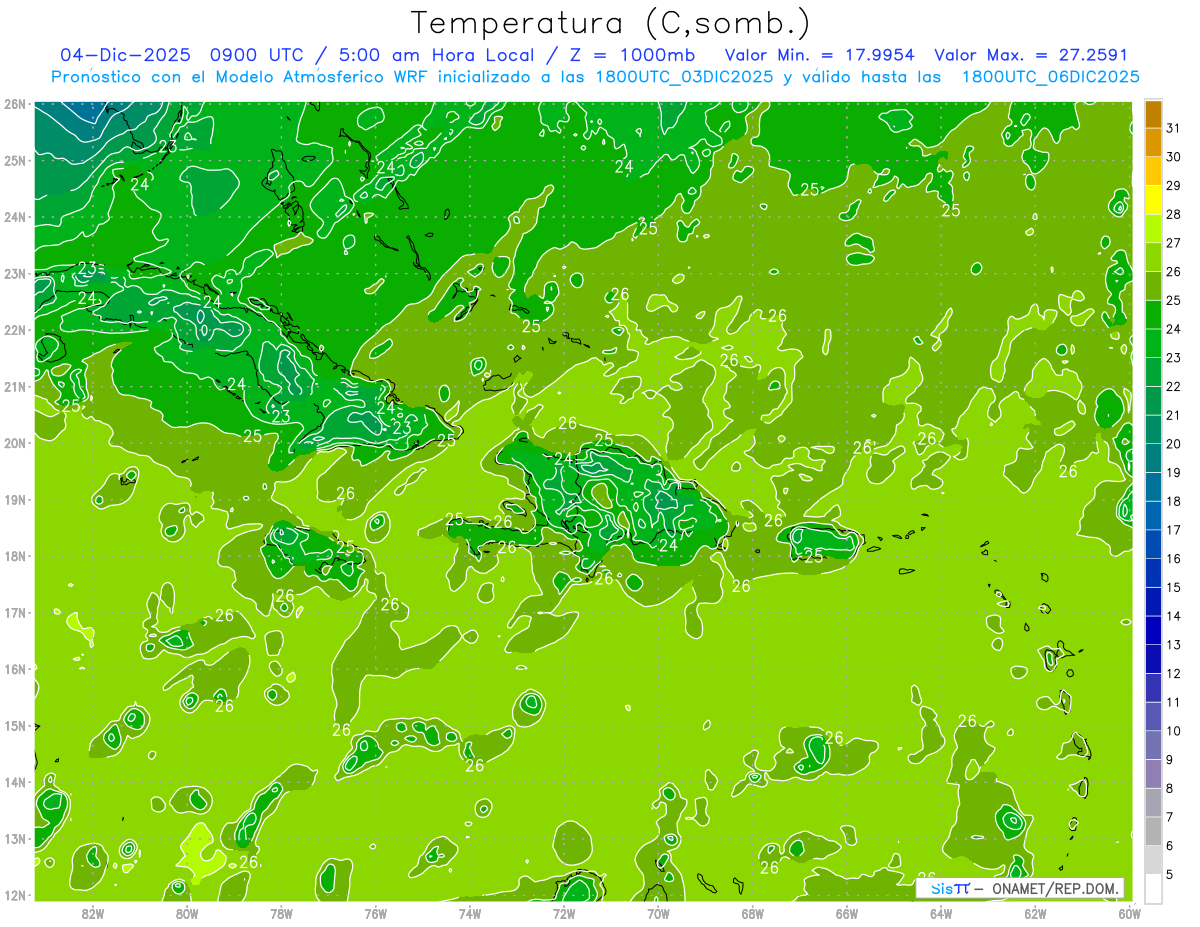
Task: Click the 16N latitude axis label
Action: click(x=14, y=669)
